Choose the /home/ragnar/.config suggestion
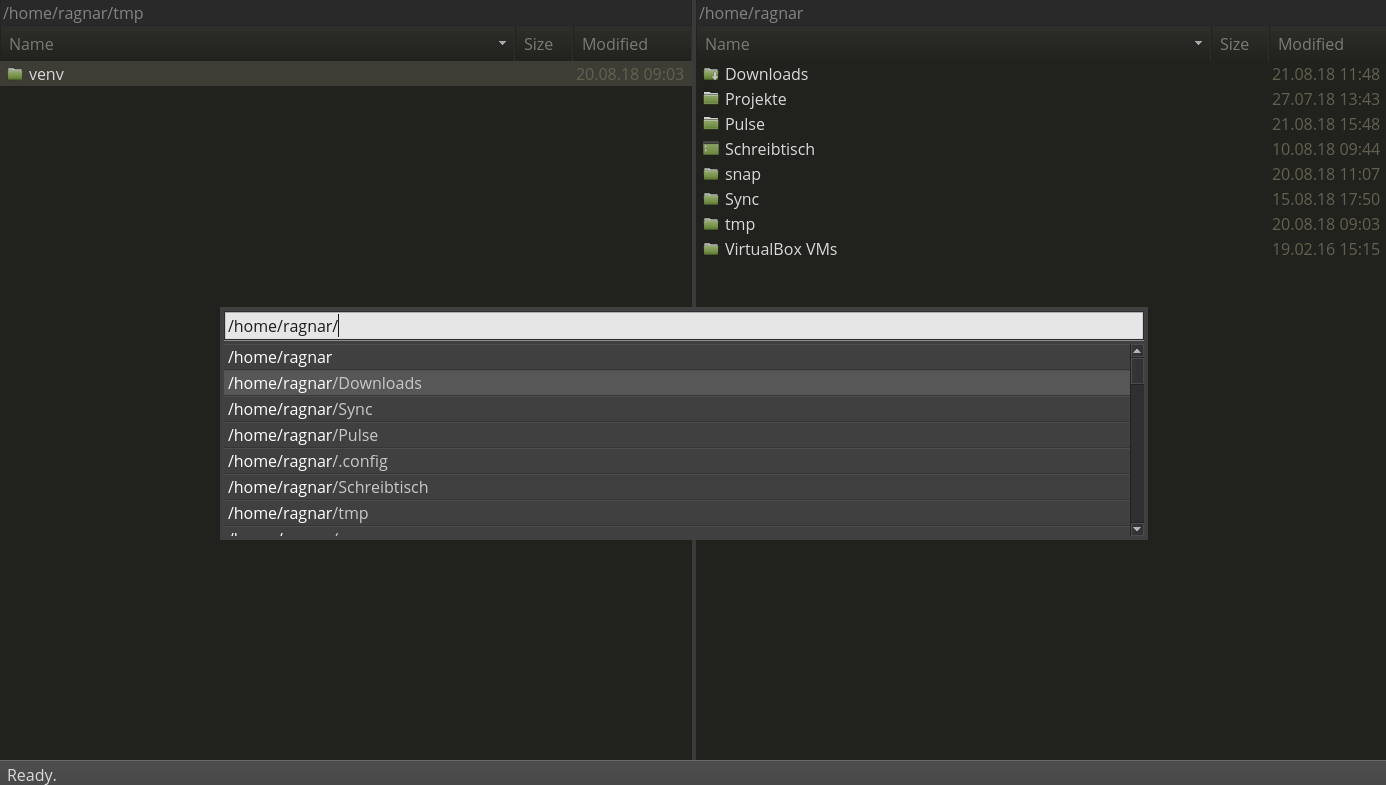1386x785 pixels. pos(308,461)
